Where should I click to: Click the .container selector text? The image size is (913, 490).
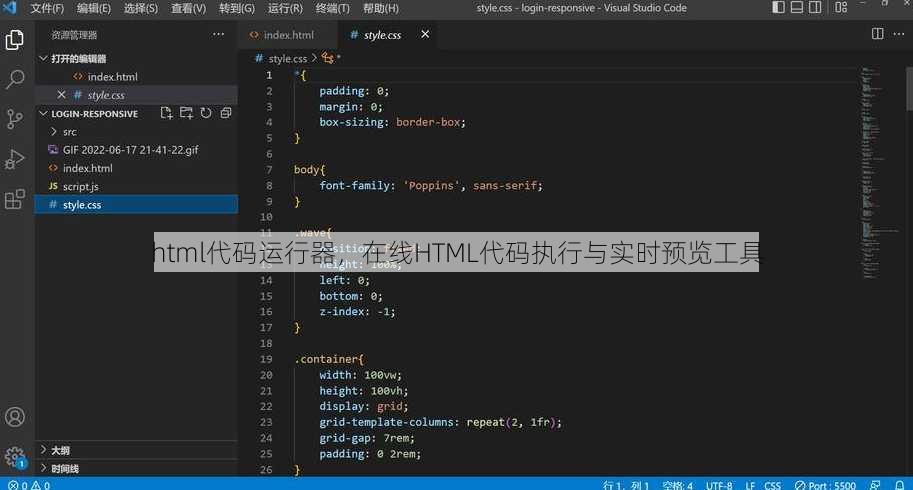(x=327, y=359)
